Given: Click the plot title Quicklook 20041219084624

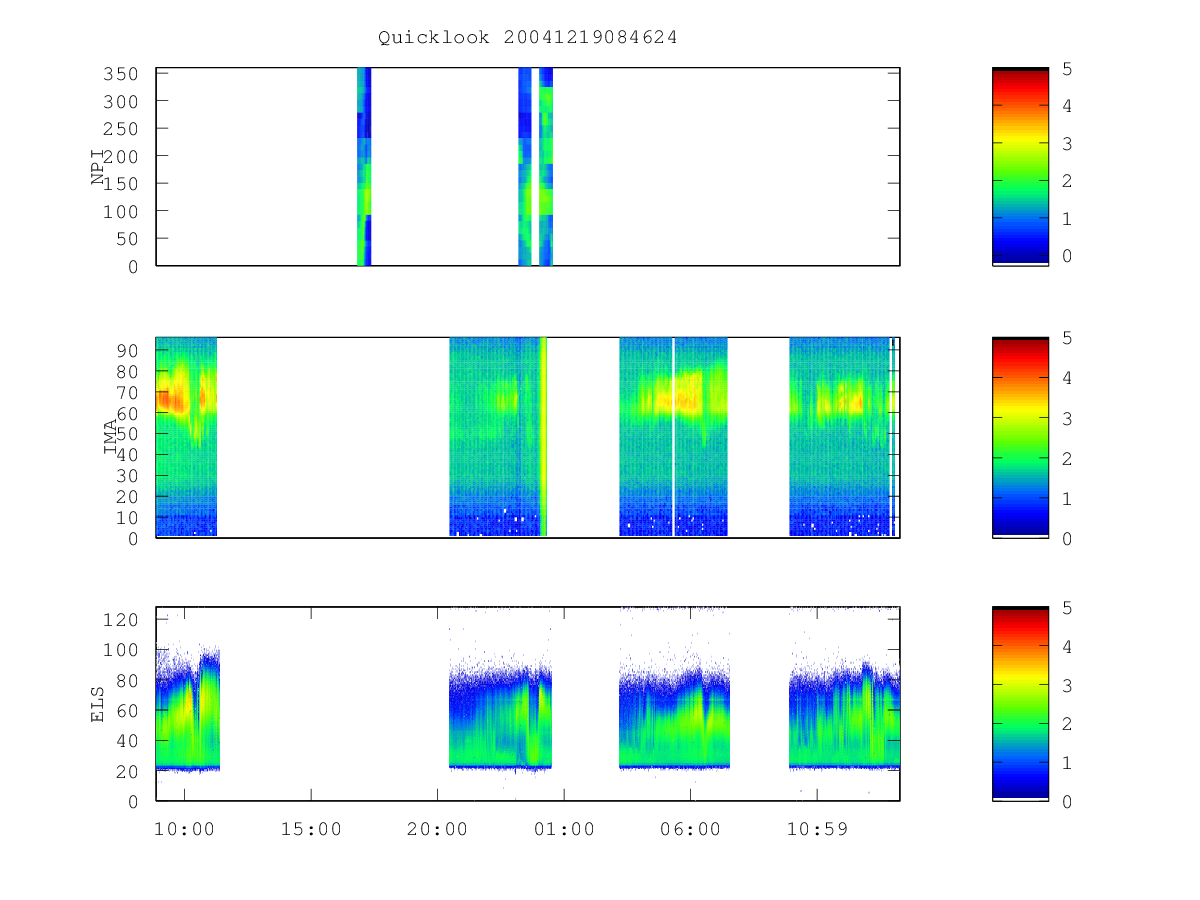Looking at the screenshot, I should [x=528, y=38].
